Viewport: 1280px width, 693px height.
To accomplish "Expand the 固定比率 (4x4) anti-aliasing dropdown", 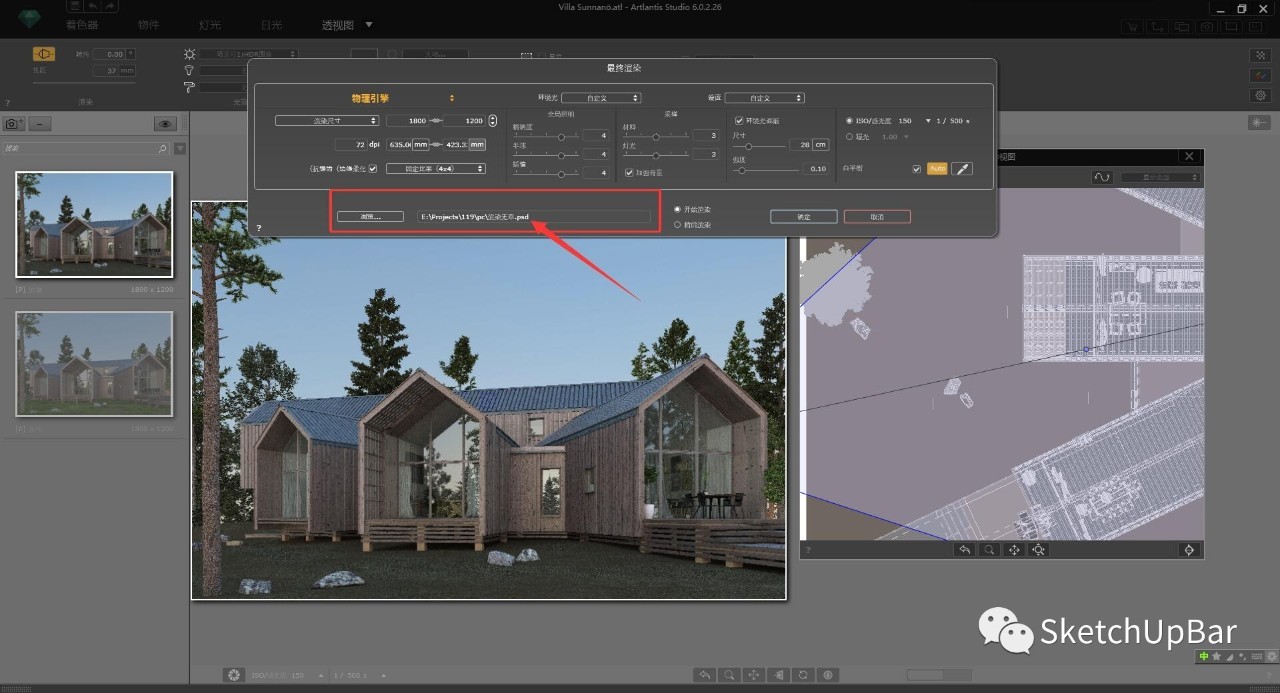I will coord(436,169).
